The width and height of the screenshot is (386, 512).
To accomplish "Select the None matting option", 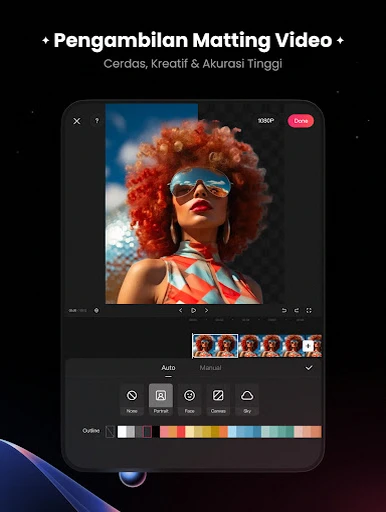I will (x=132, y=399).
